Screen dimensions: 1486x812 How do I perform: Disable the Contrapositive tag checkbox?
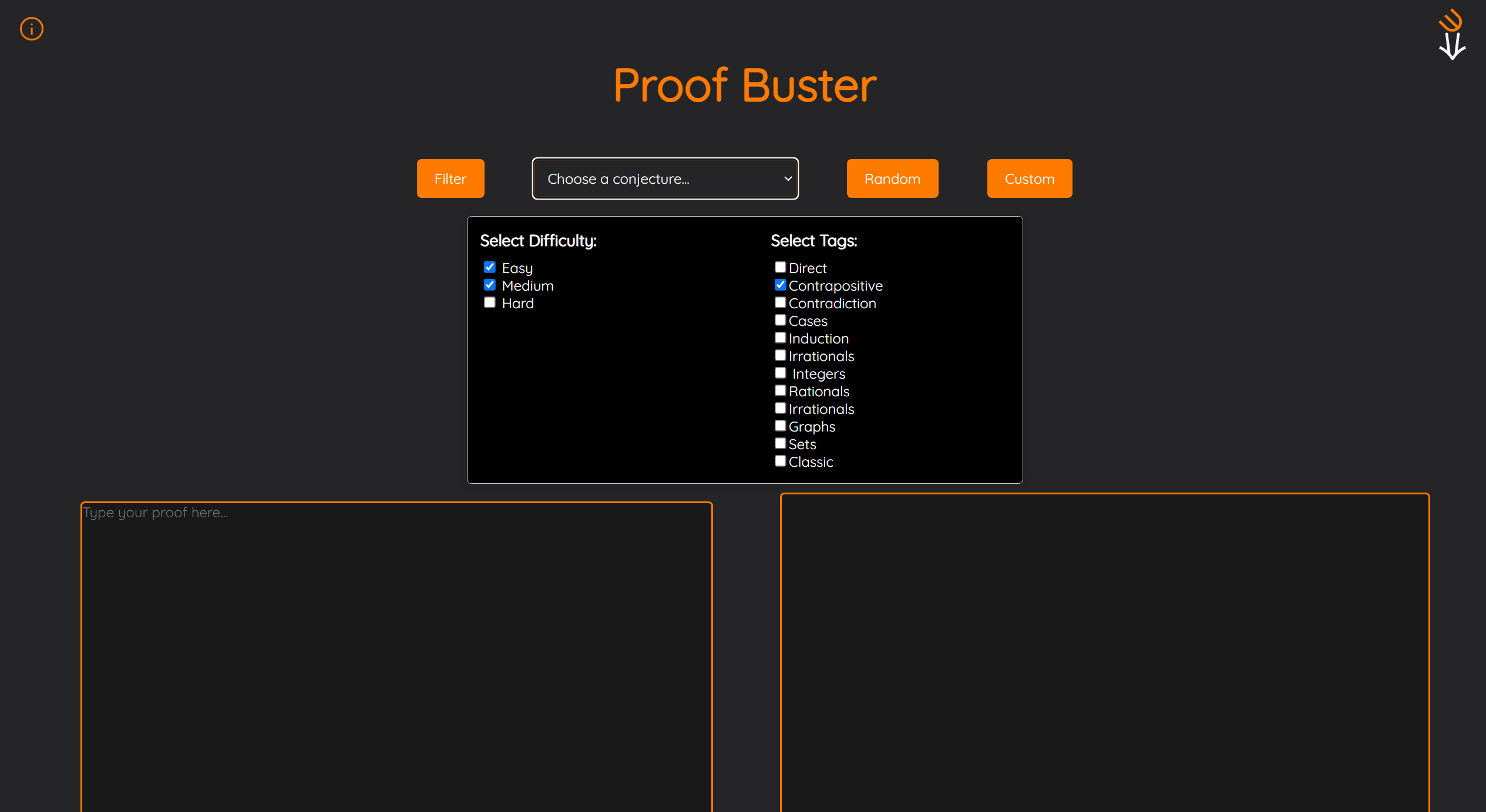pos(780,285)
